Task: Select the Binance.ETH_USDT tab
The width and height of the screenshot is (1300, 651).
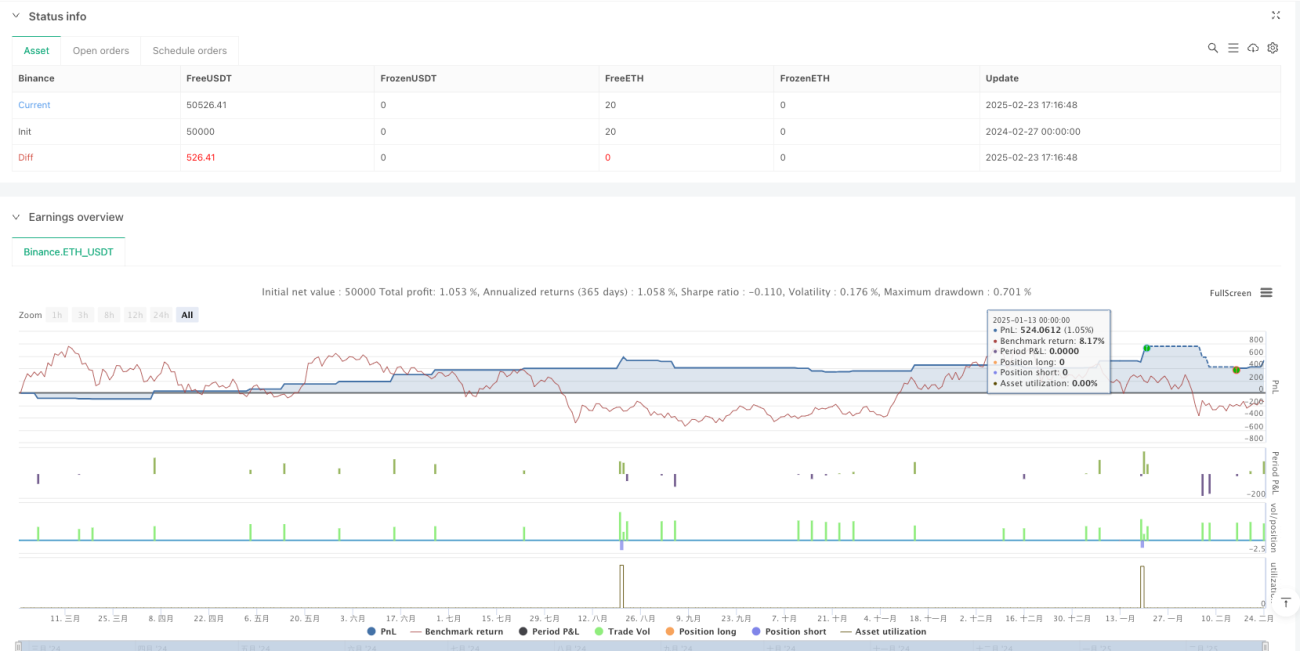Action: pos(69,252)
